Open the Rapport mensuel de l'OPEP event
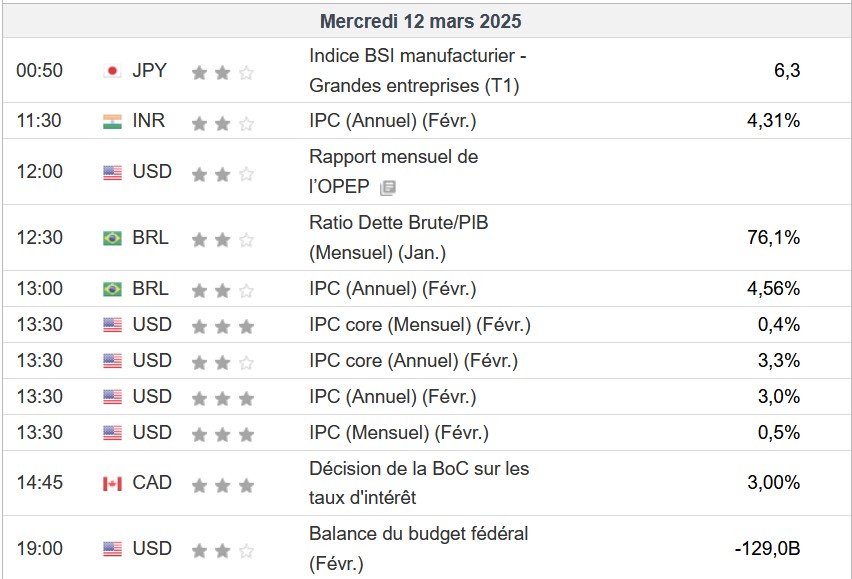The height and width of the screenshot is (579, 852). click(x=393, y=157)
